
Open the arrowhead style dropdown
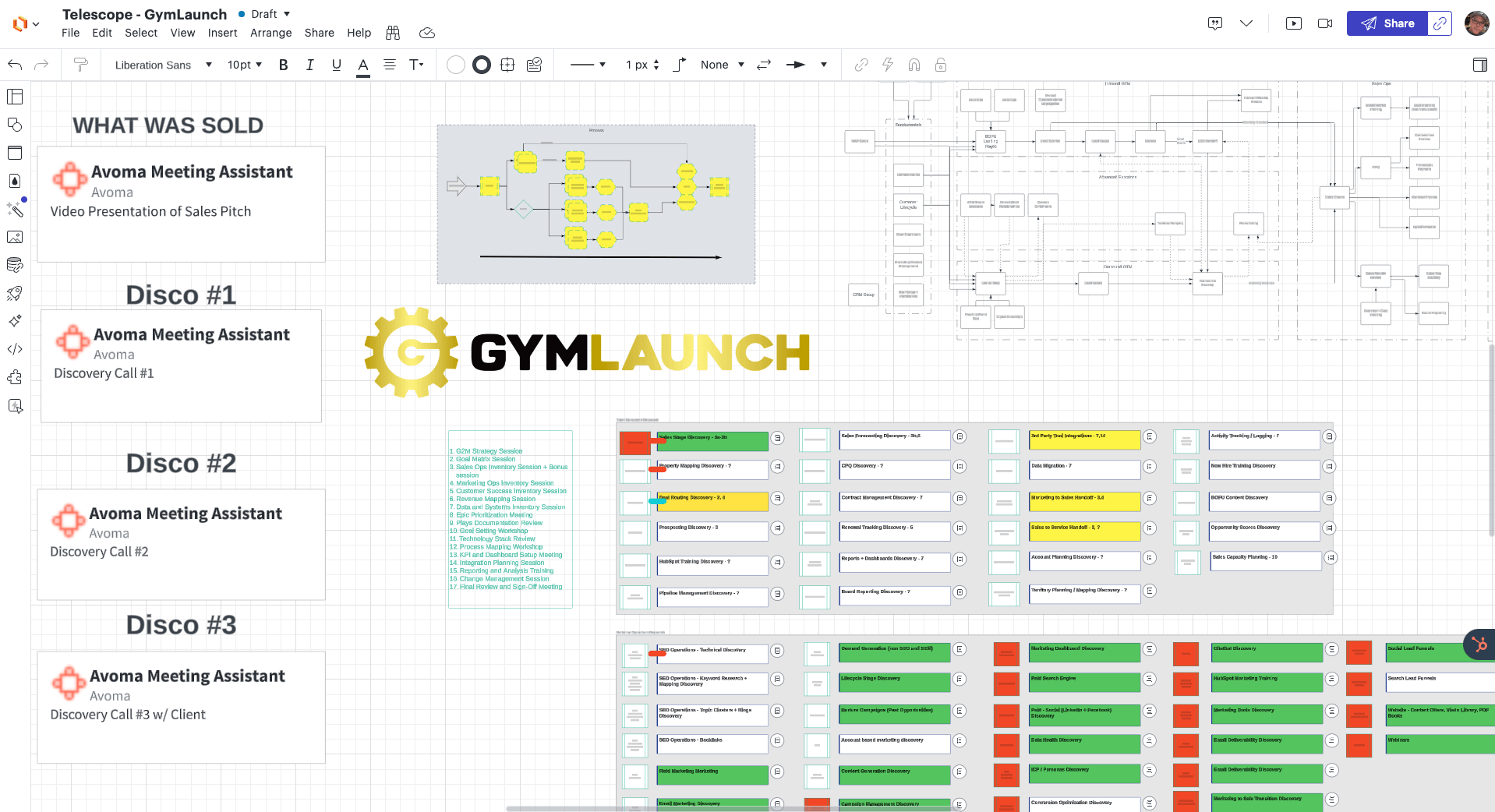click(x=808, y=65)
